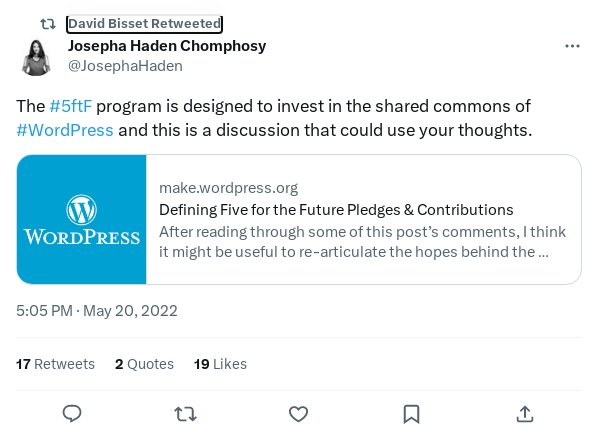The height and width of the screenshot is (430, 598).
Task: View the 2 Quotes list
Action: [144, 364]
